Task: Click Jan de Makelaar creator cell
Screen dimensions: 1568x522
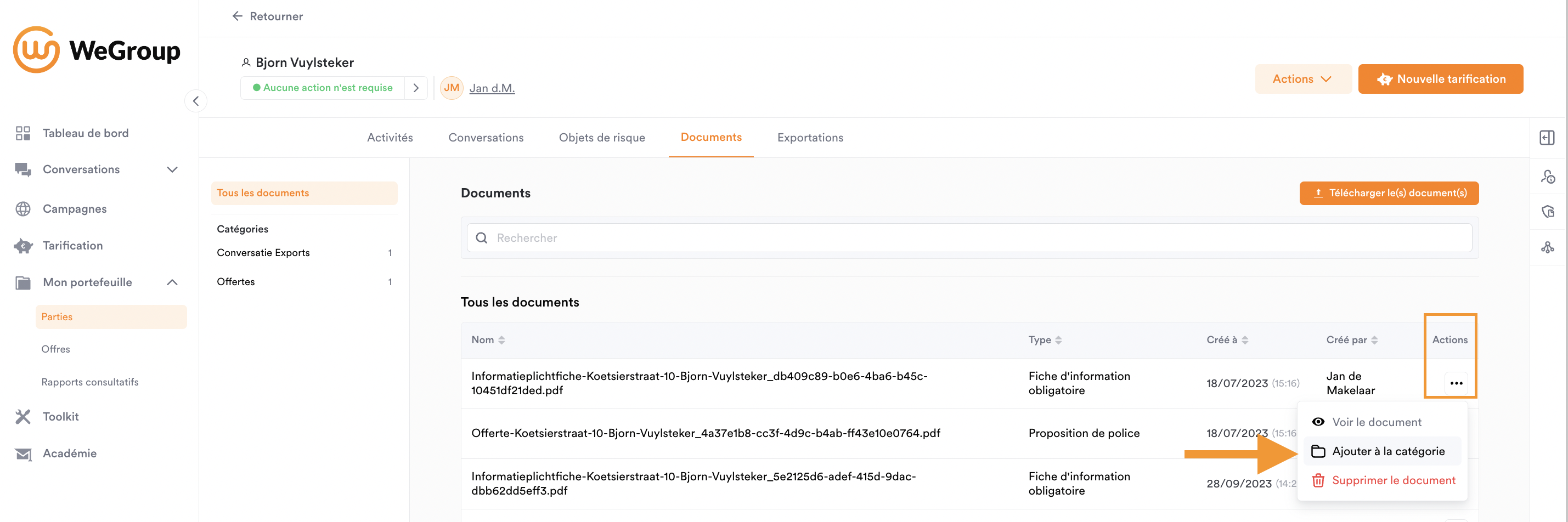Action: (1351, 383)
